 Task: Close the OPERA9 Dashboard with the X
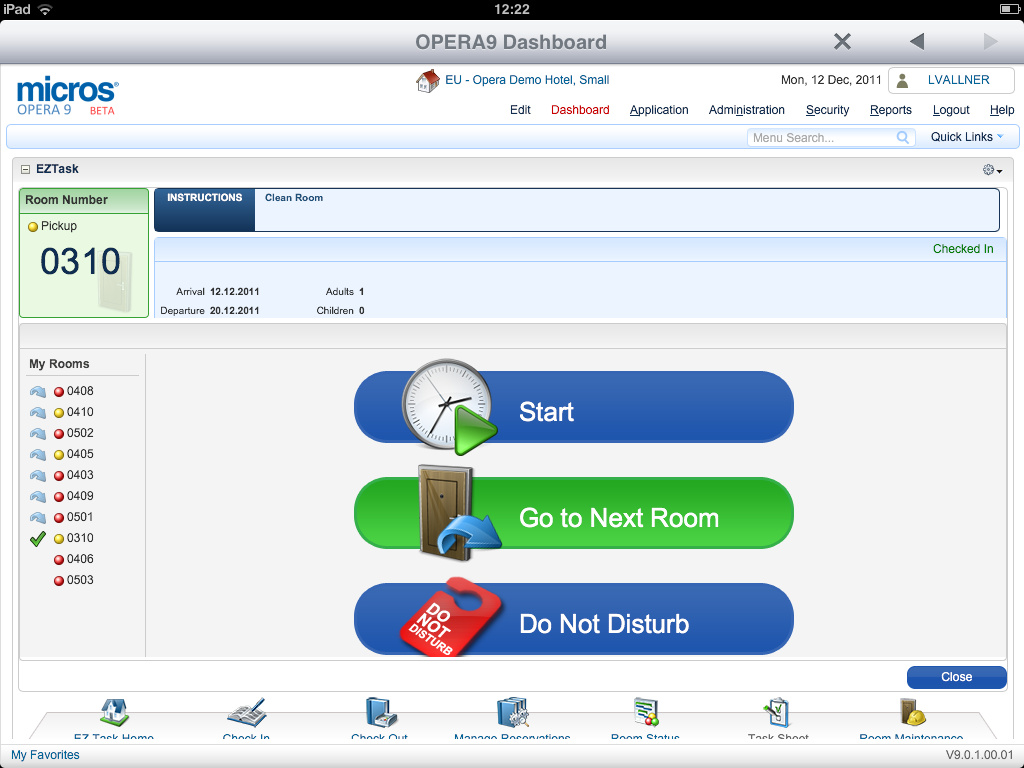842,42
